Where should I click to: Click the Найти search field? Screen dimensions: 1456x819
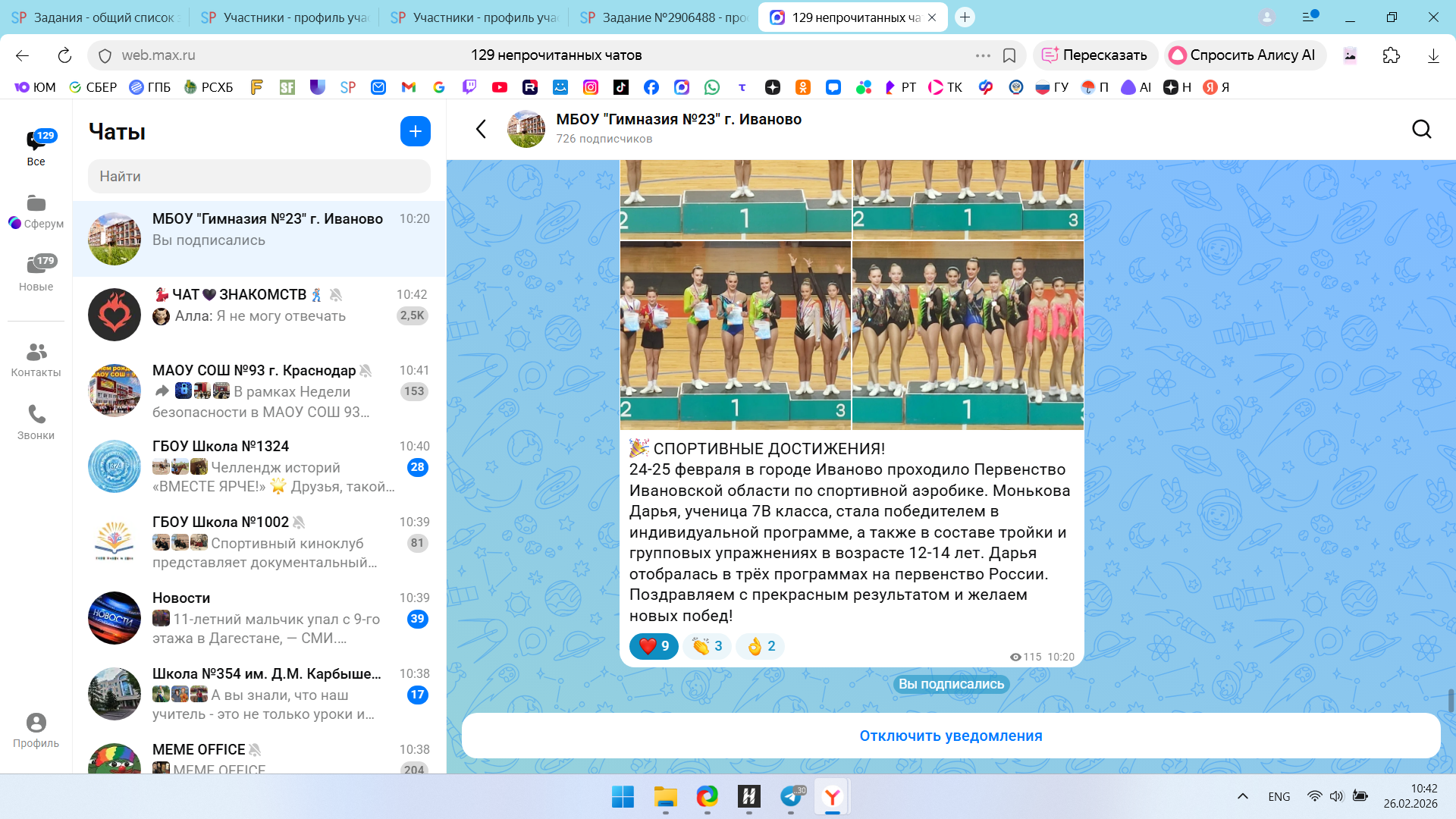pos(259,176)
